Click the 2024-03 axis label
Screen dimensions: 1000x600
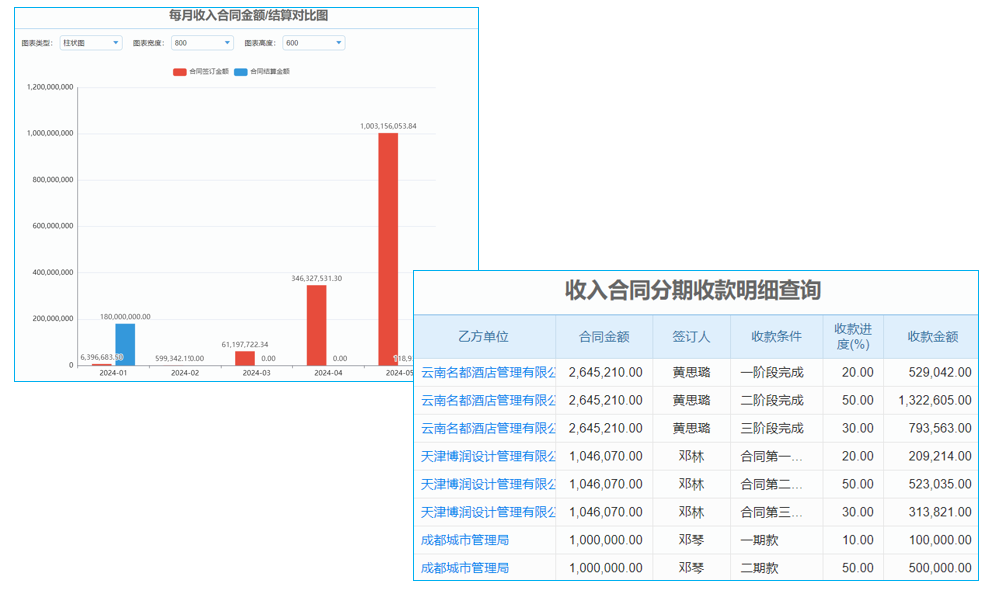(x=256, y=370)
